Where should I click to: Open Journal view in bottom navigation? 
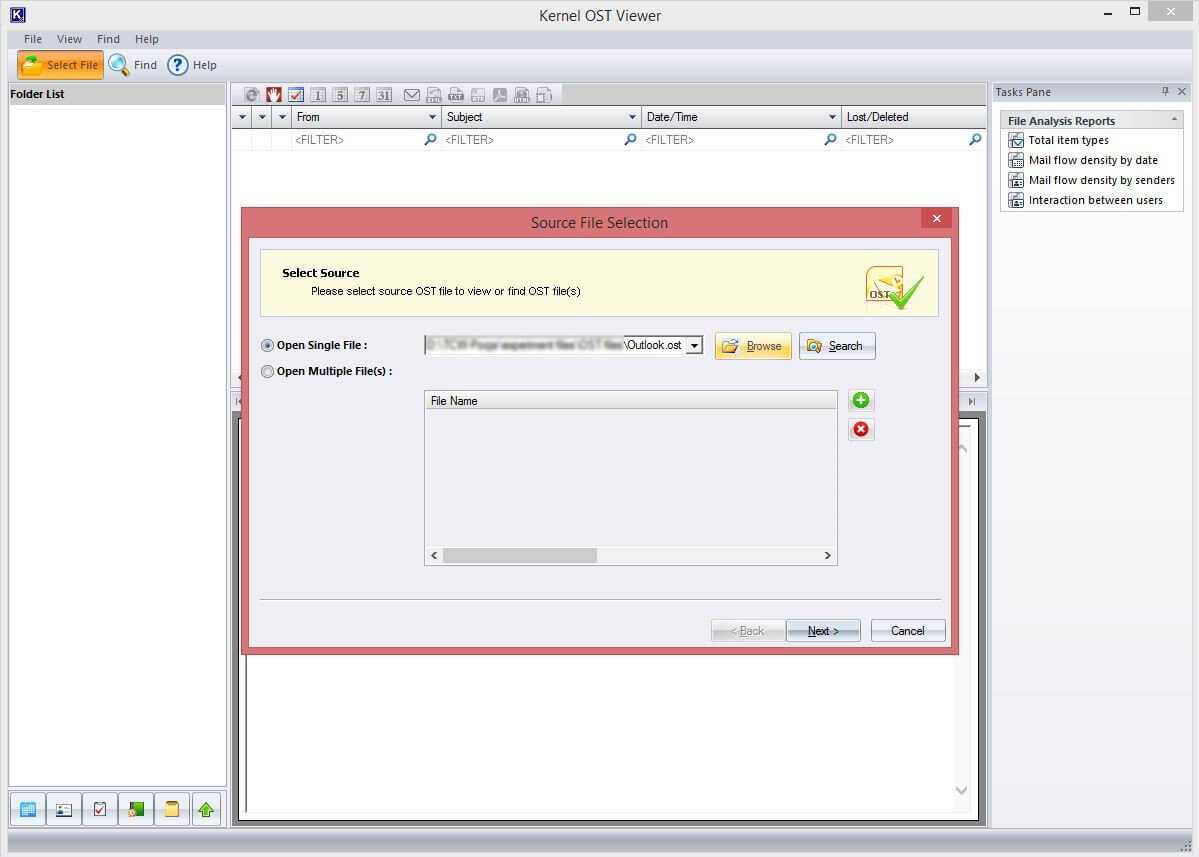(x=135, y=810)
